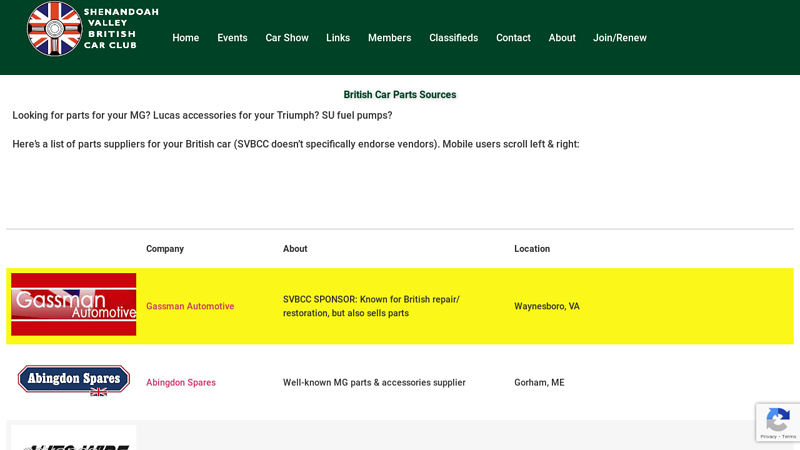
Task: Open the Car Show page
Action: point(287,38)
